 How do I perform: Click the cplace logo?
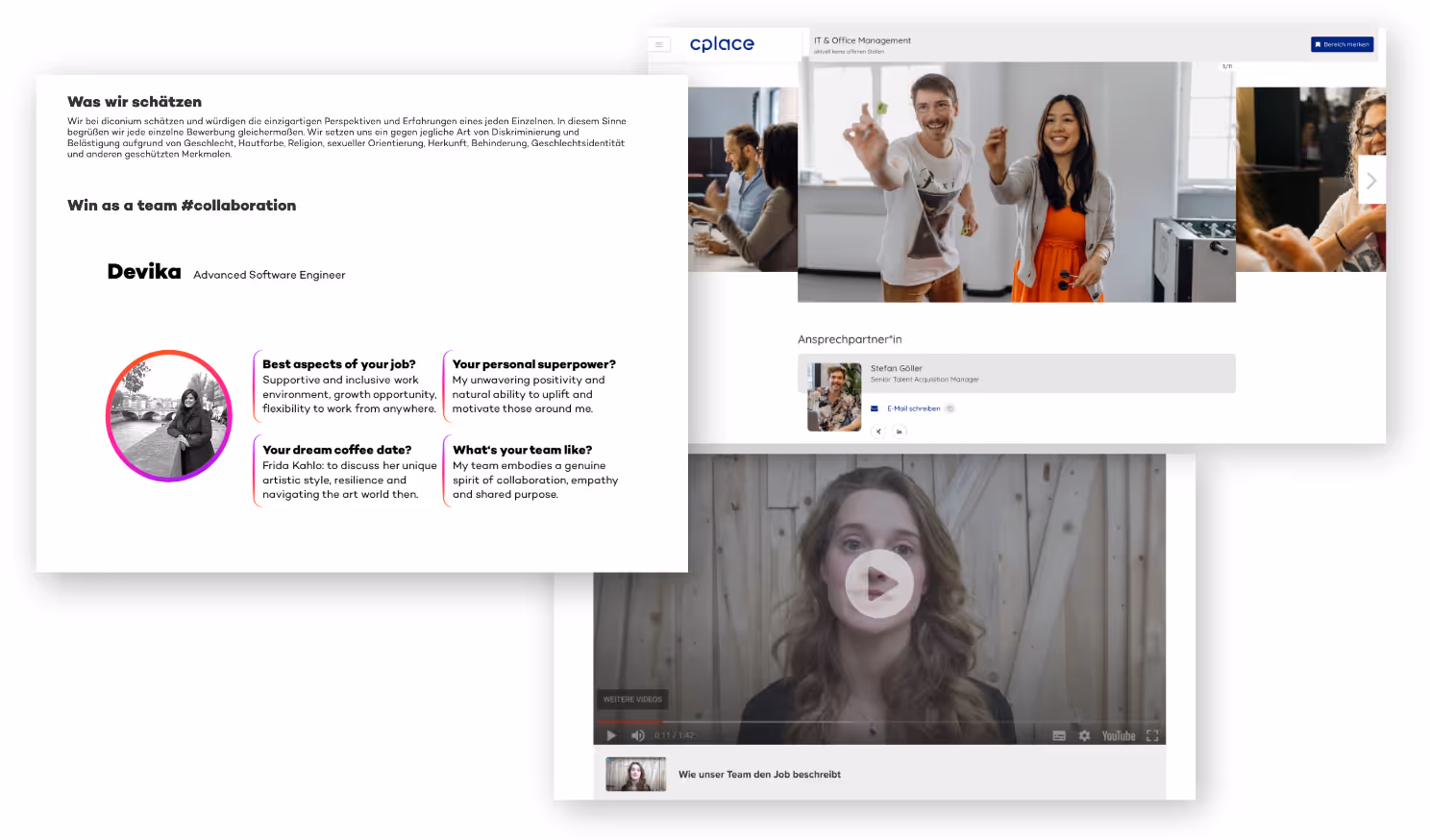(722, 44)
